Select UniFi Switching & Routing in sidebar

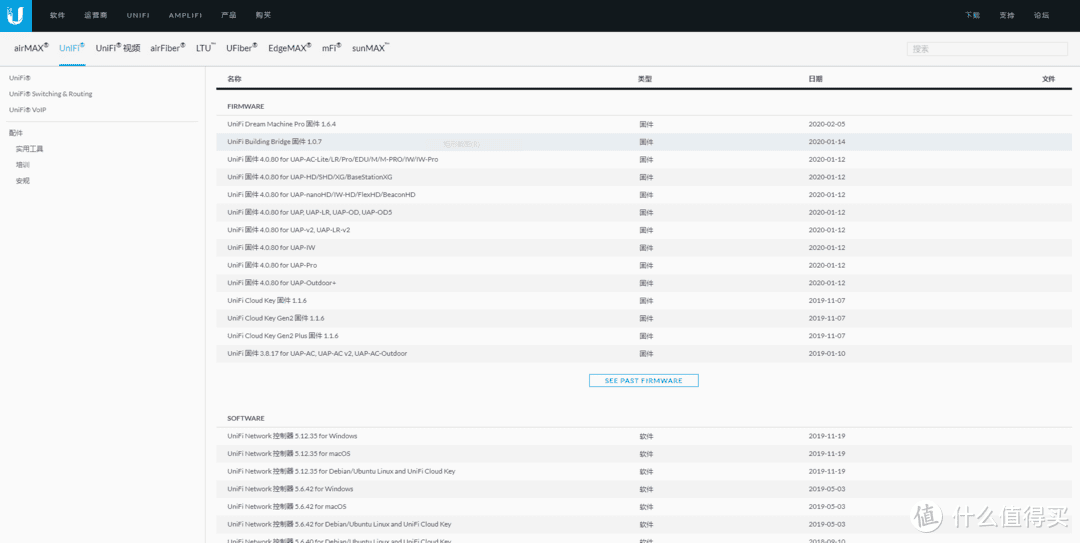pyautogui.click(x=51, y=94)
